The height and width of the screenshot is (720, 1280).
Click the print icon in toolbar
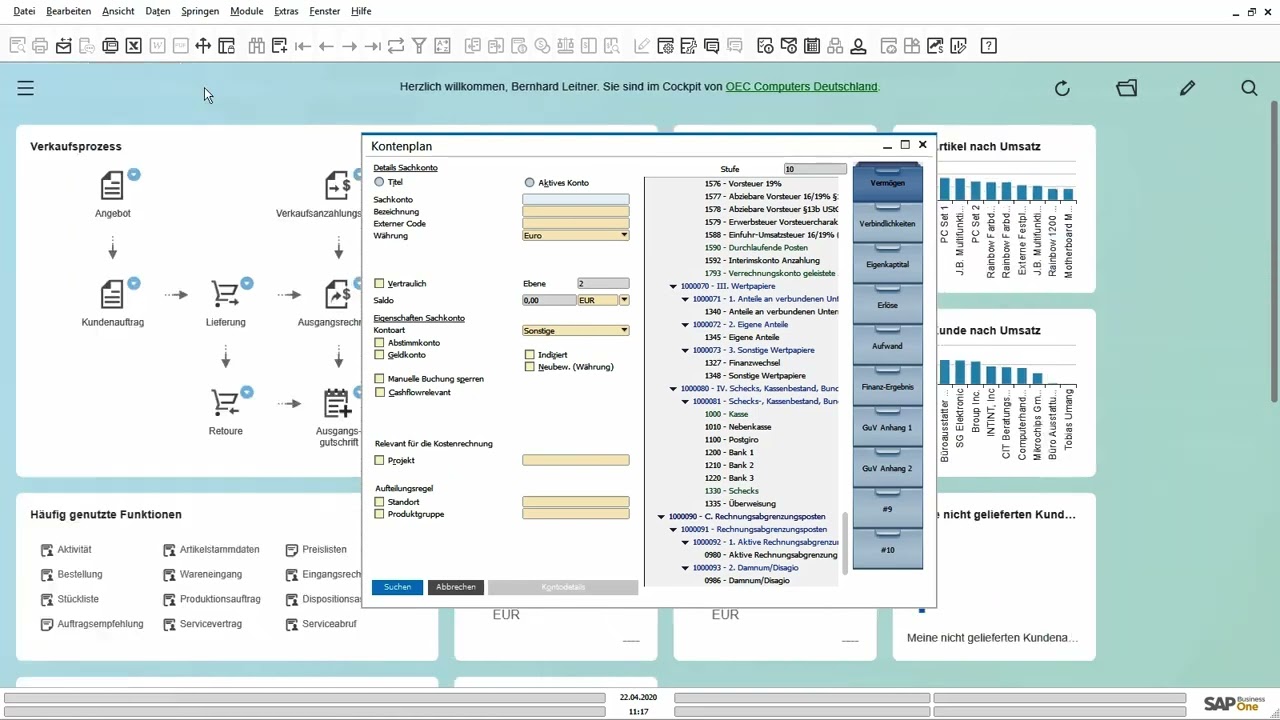point(41,46)
